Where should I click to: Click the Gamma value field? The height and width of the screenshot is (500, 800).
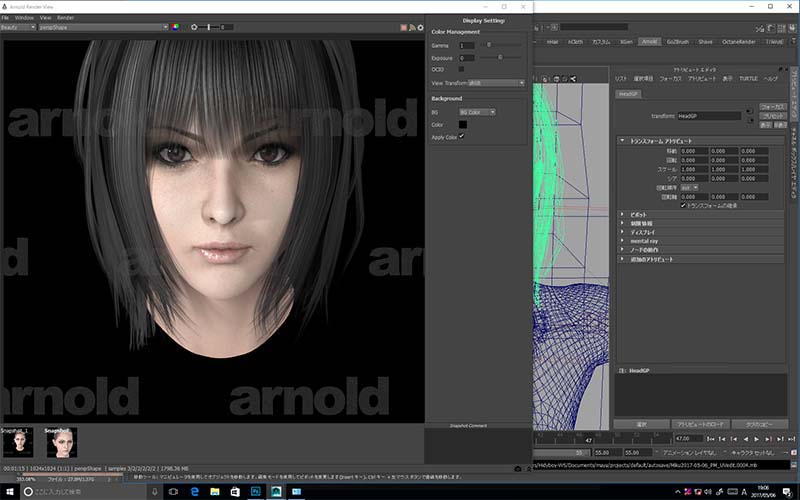coord(467,45)
